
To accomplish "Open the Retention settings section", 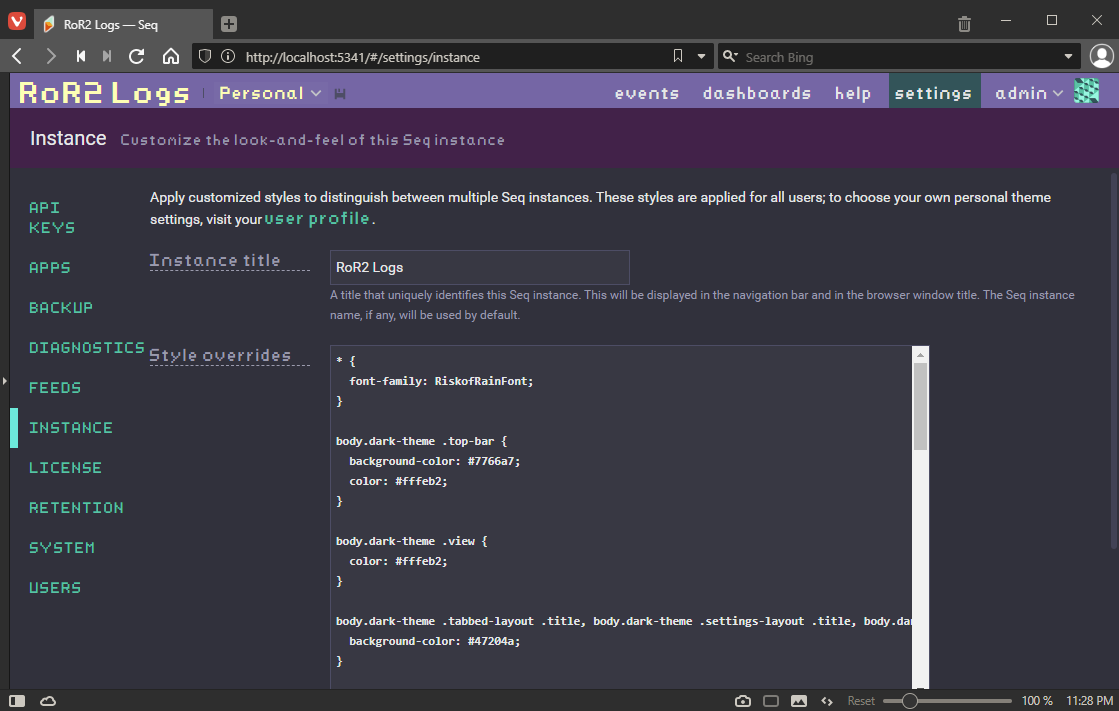I will coord(76,508).
